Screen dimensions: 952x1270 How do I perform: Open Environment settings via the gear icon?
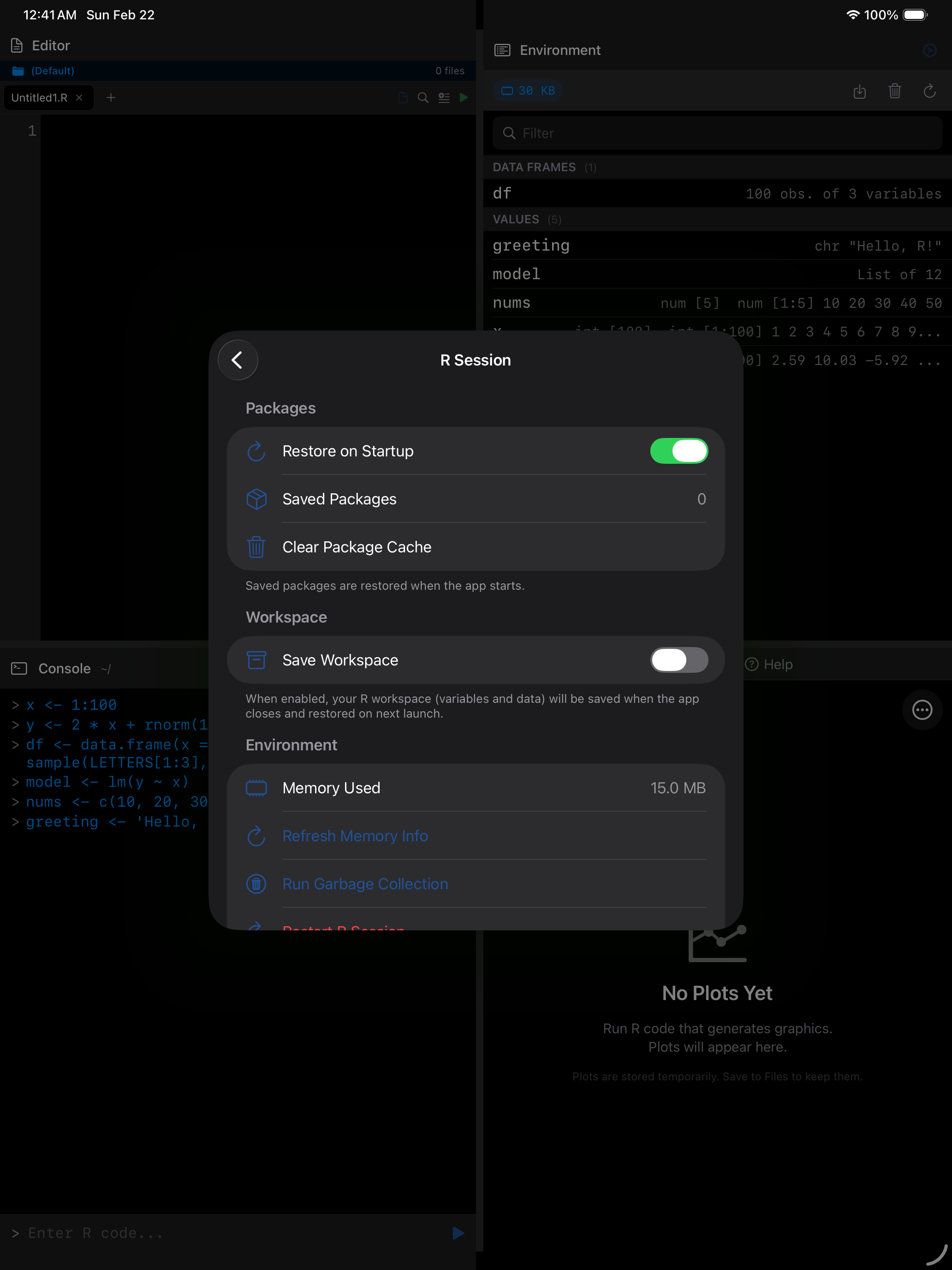point(929,50)
